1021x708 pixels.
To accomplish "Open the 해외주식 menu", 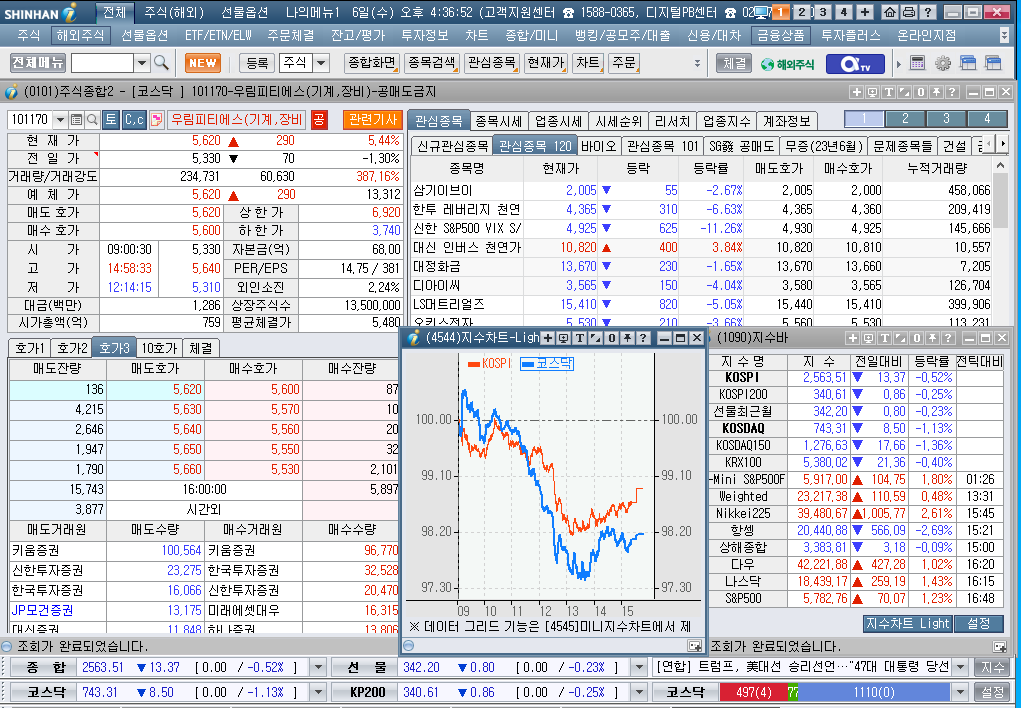I will (x=80, y=35).
